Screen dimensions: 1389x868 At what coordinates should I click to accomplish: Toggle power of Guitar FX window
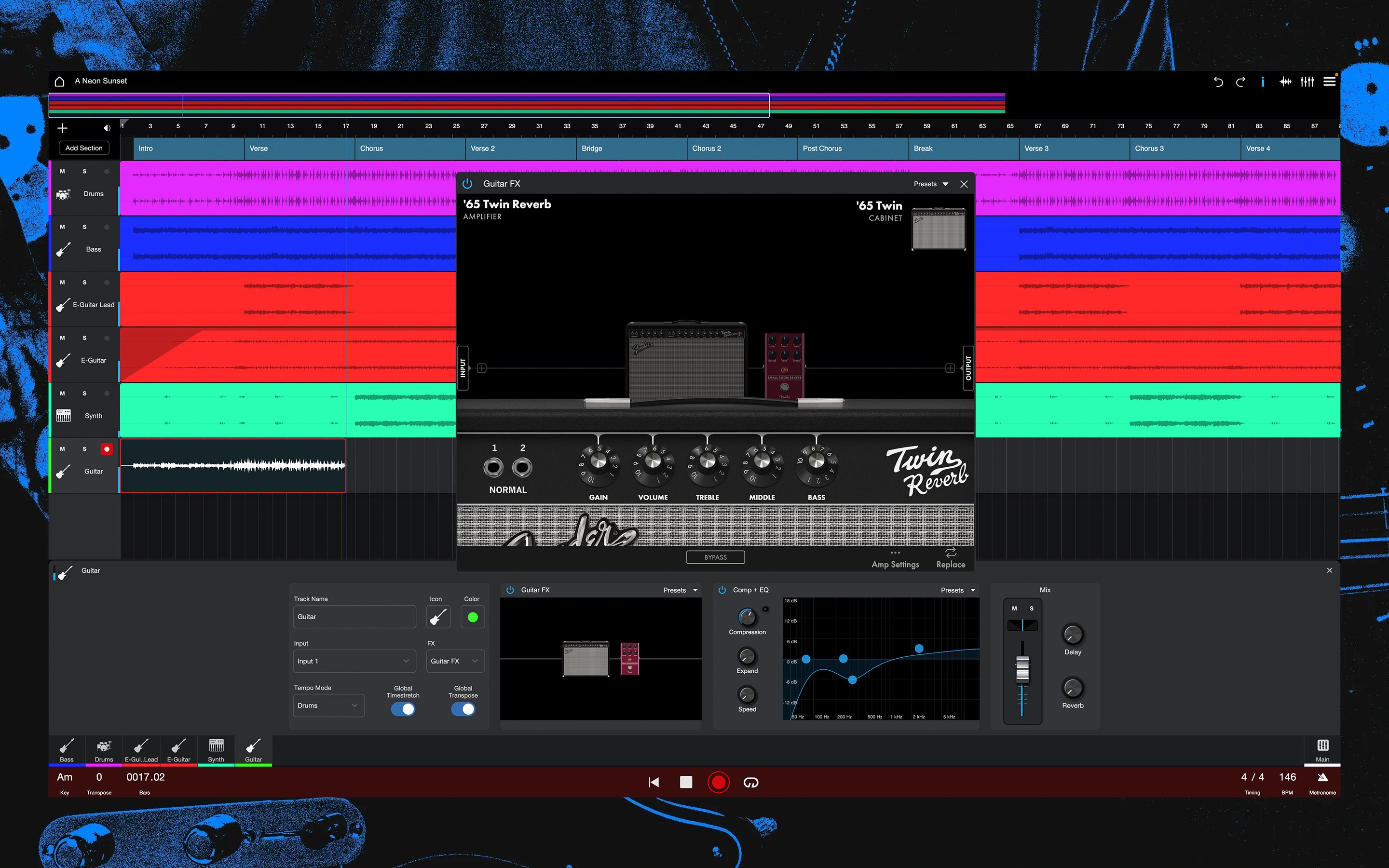pos(467,184)
